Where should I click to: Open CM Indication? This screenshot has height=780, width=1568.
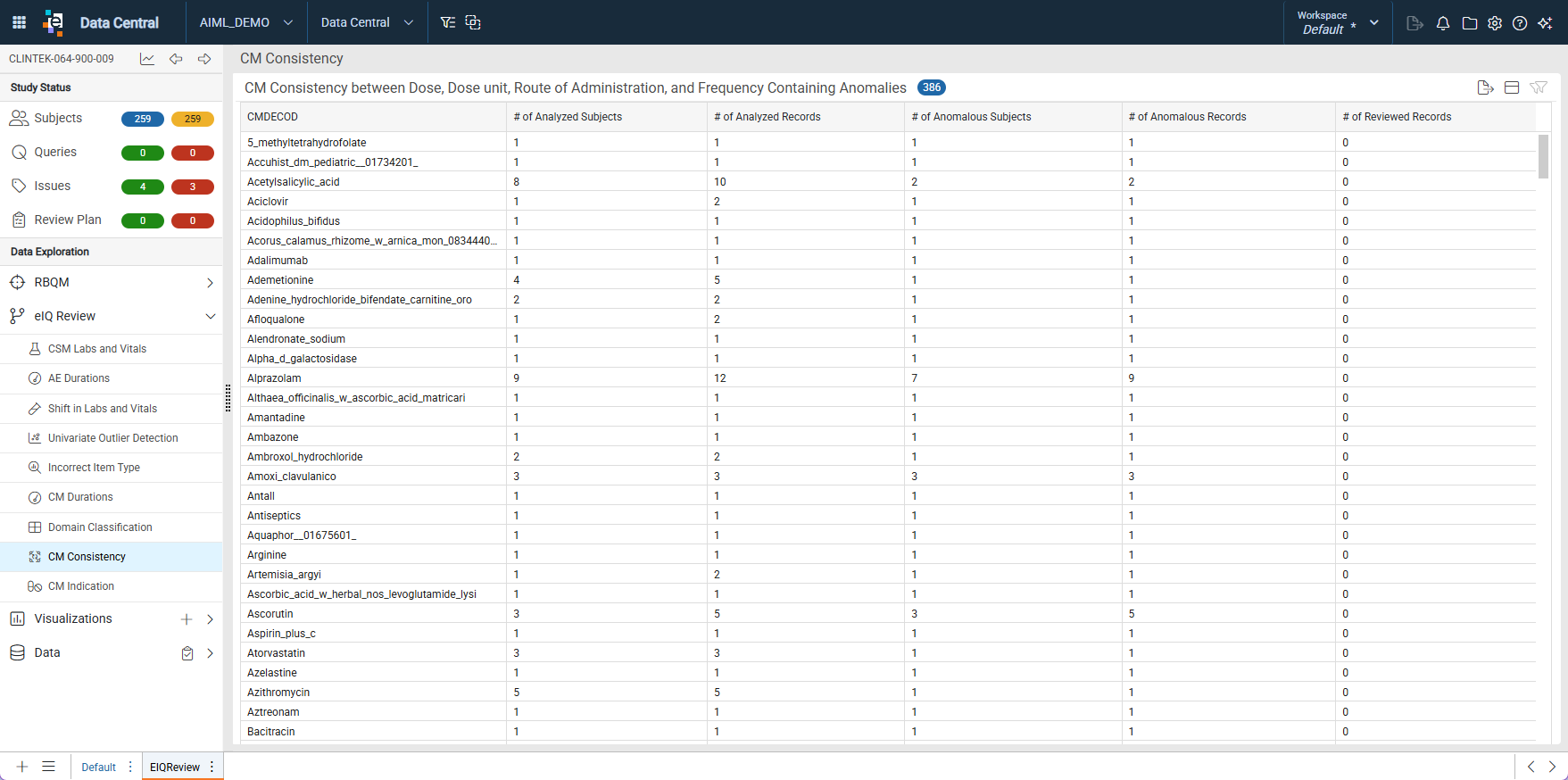point(111,586)
